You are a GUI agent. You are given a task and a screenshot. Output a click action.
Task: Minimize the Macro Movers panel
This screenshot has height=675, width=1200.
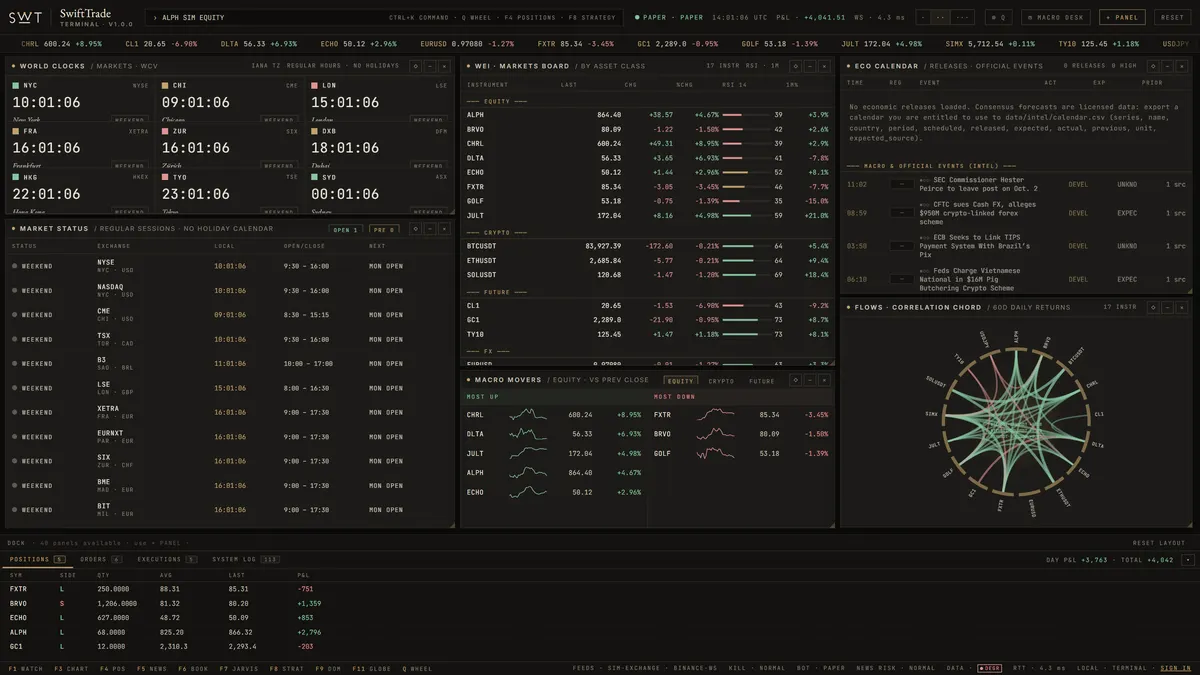(811, 380)
